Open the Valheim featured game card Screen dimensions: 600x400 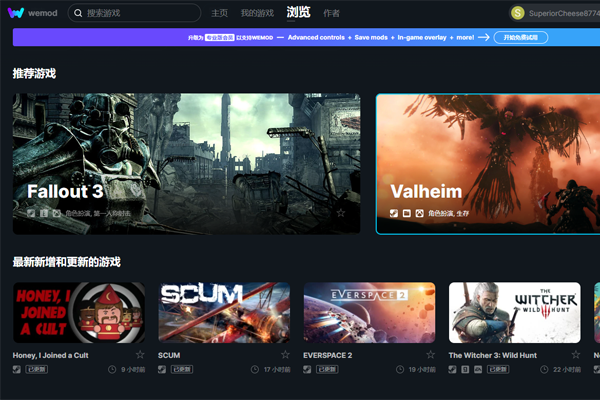click(x=487, y=163)
